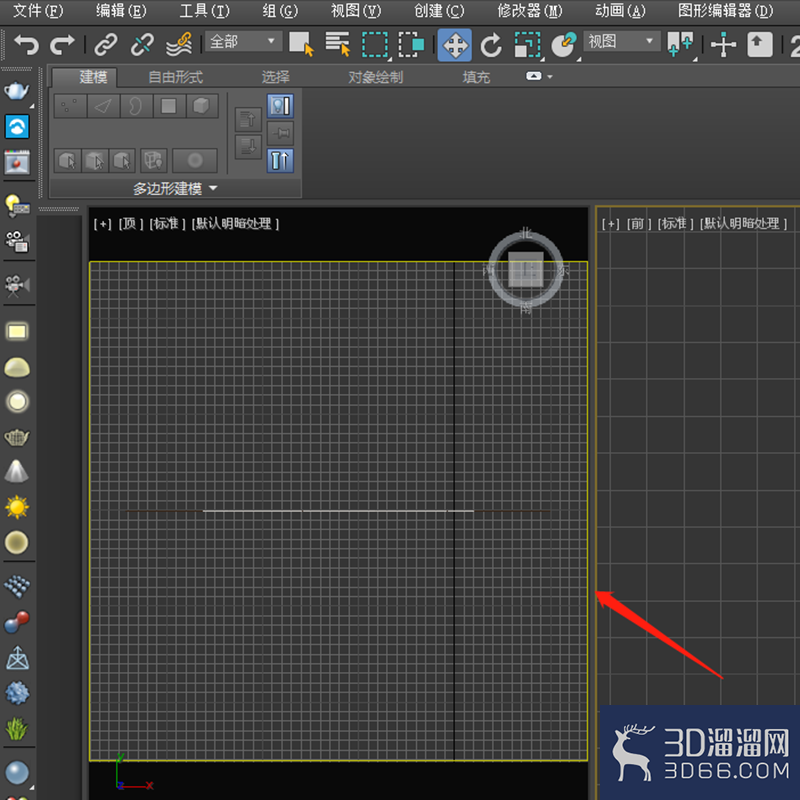Click the lightbulb light lister icon in sidebar
The image size is (800, 800).
point(17,206)
